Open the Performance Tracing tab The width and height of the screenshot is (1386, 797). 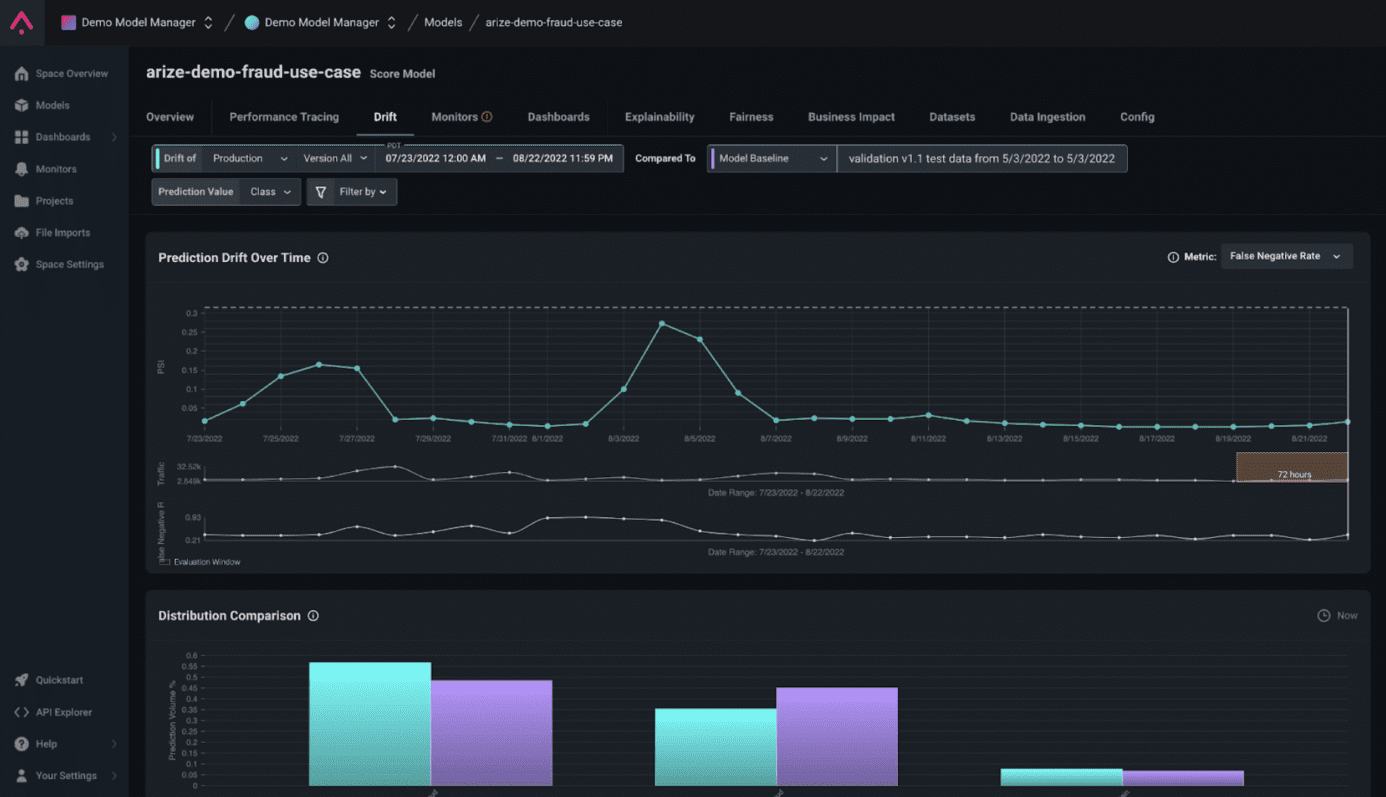pyautogui.click(x=283, y=117)
